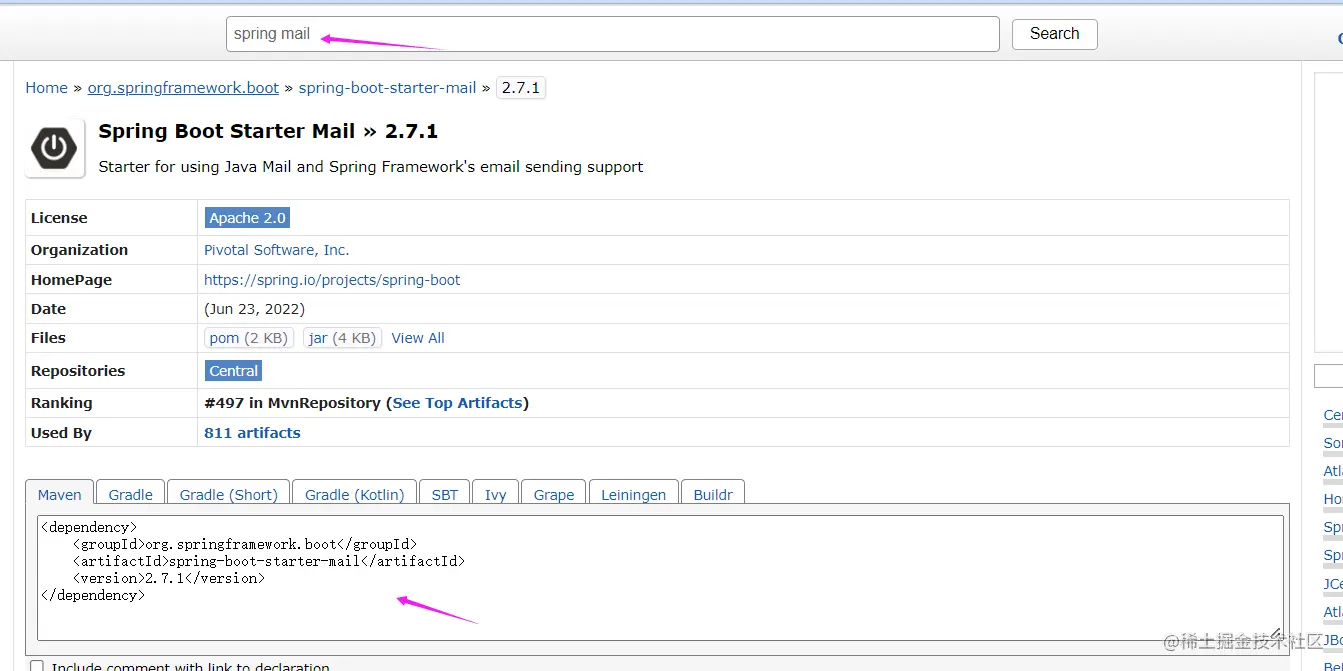Click the 2.7.1 version breadcrumb badge
Image resolution: width=1343 pixels, height=671 pixels.
pos(521,88)
